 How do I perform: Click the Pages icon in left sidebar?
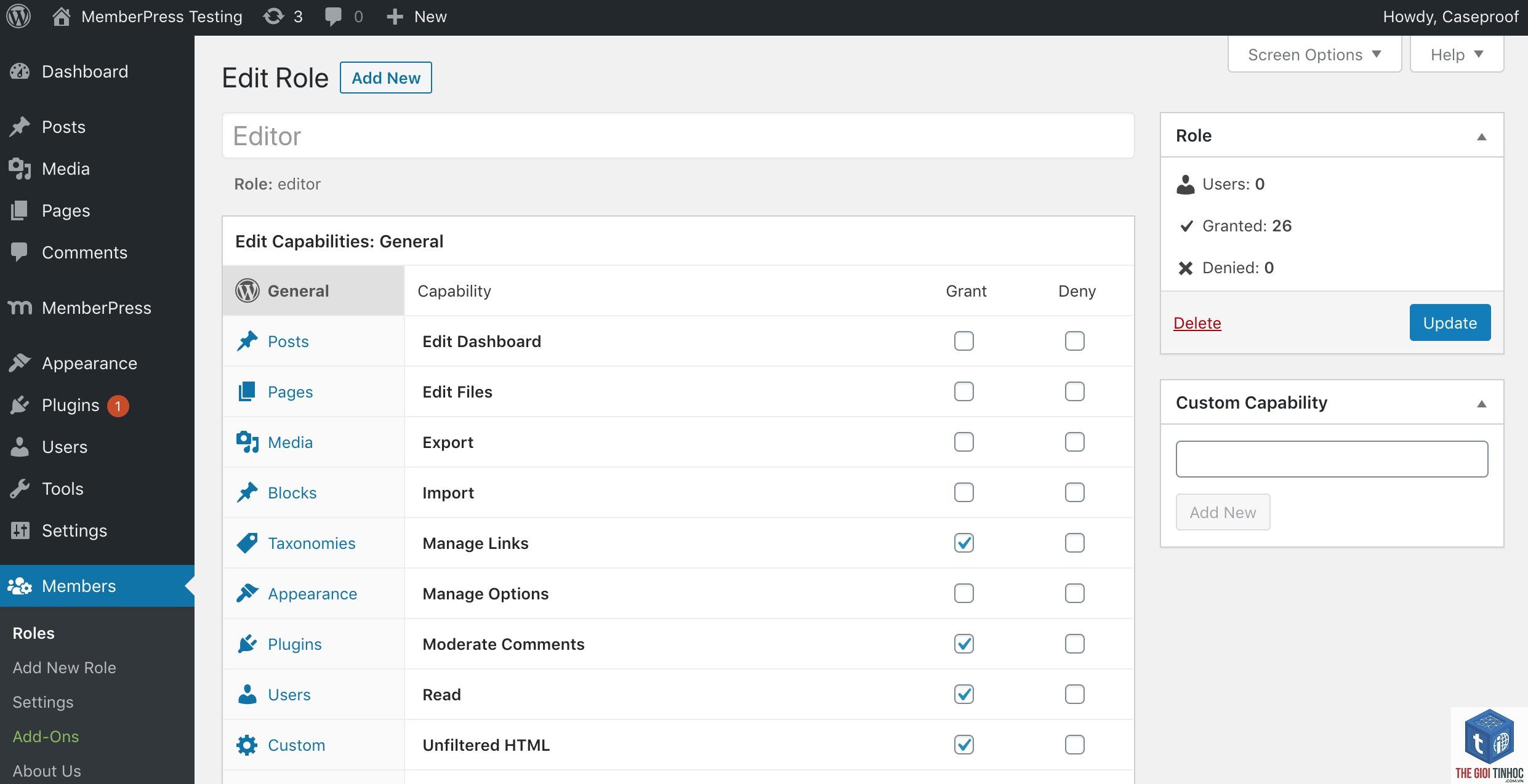point(20,210)
